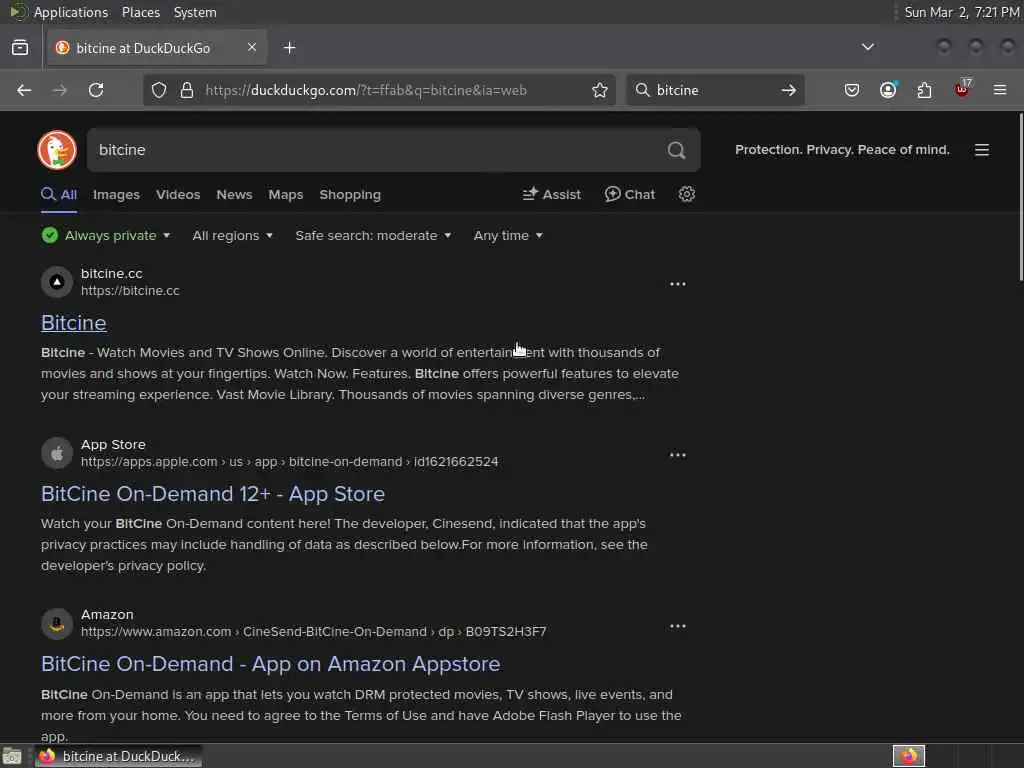Open the Applications menu

[71, 12]
